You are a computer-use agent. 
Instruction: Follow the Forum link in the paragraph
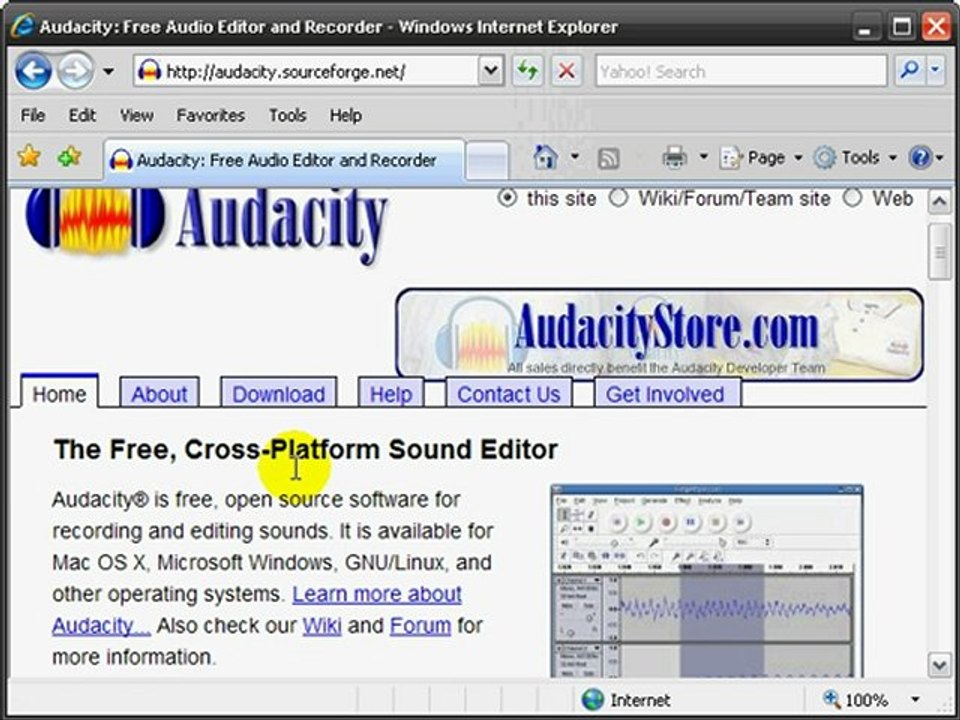pyautogui.click(x=421, y=626)
